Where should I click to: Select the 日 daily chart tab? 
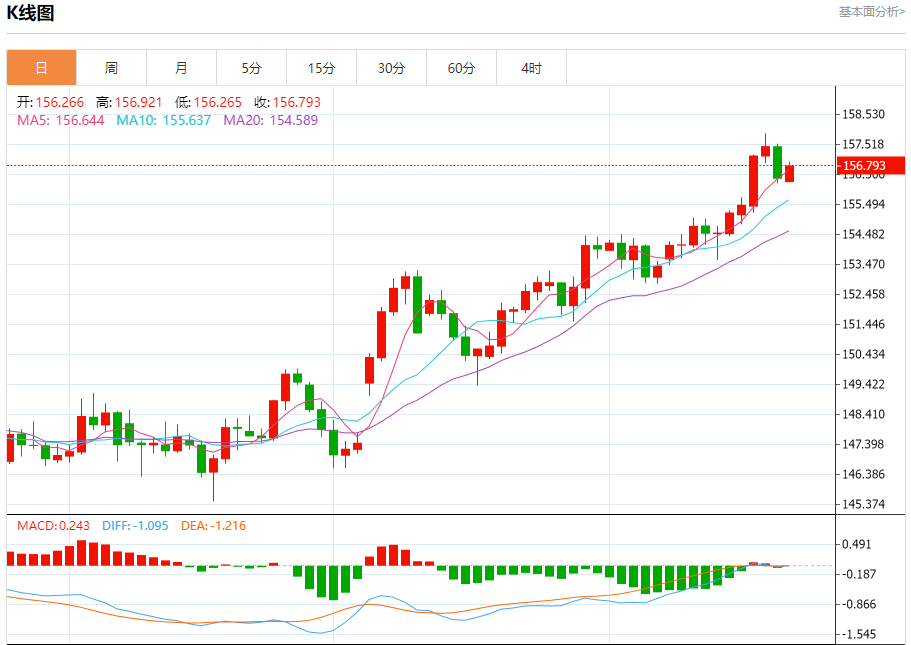click(41, 68)
